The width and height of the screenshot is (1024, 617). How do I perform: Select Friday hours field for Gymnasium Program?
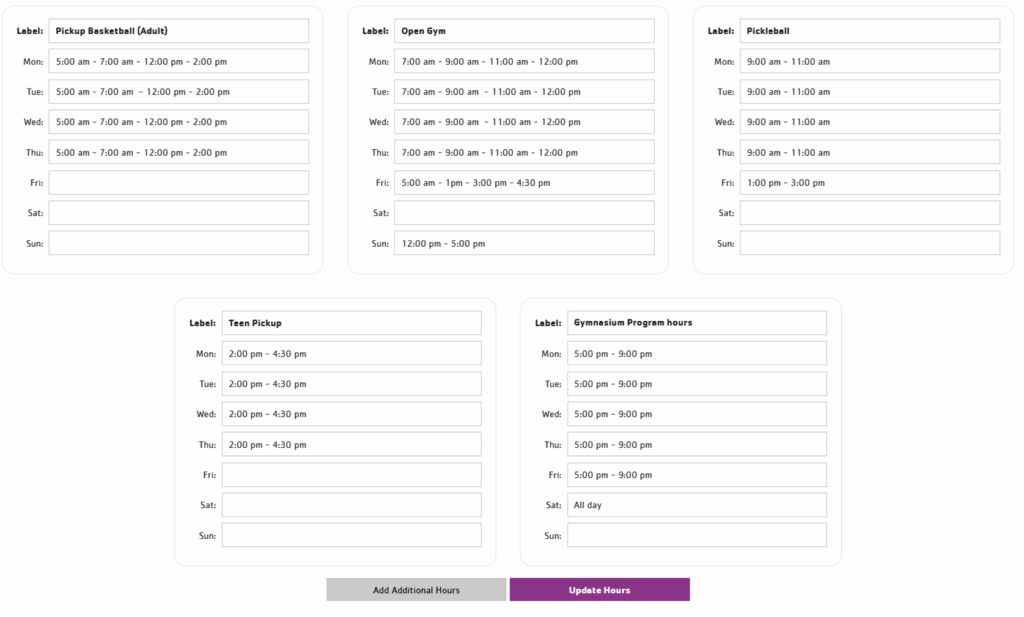point(697,475)
